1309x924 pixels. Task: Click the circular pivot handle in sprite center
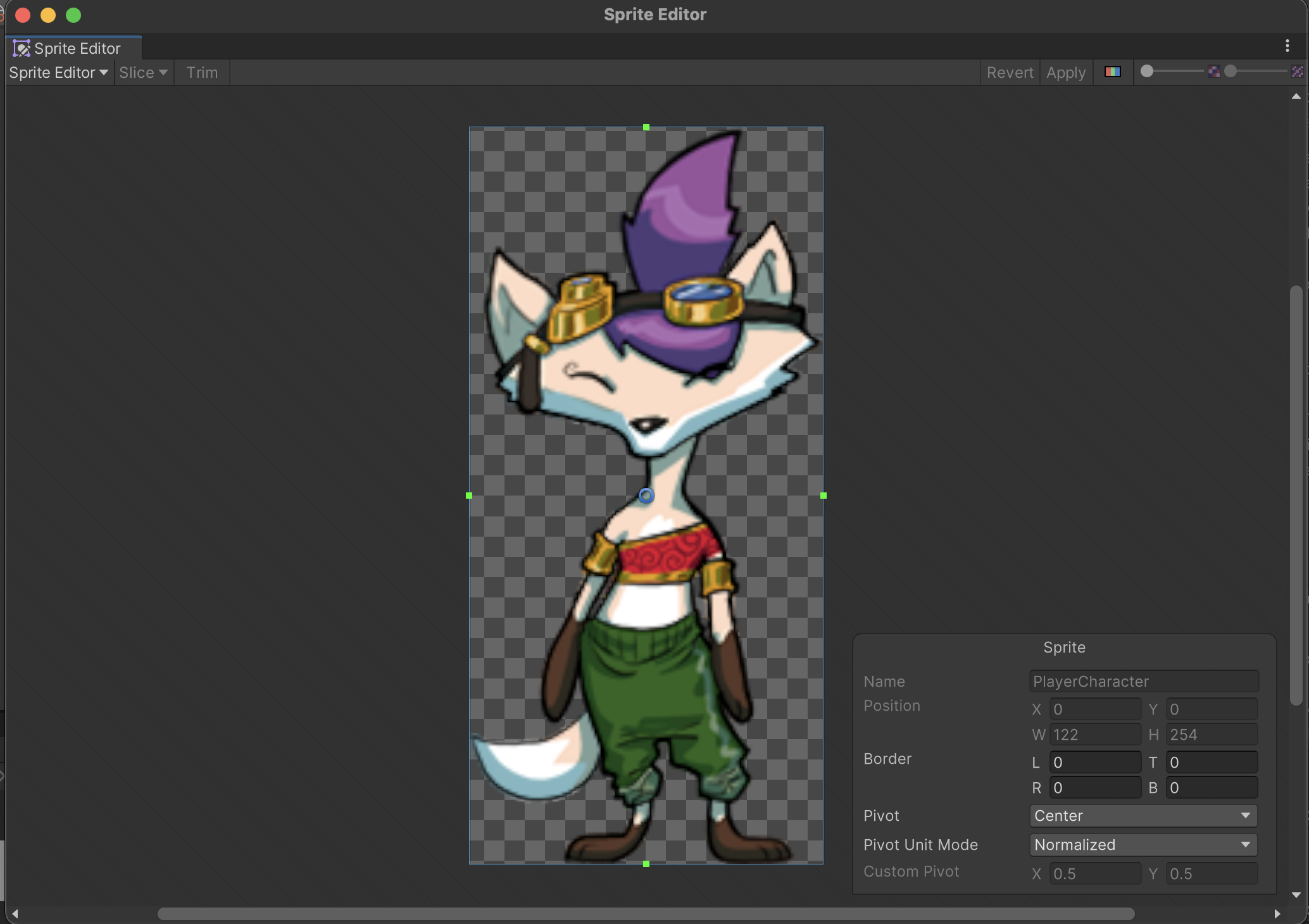(x=646, y=496)
